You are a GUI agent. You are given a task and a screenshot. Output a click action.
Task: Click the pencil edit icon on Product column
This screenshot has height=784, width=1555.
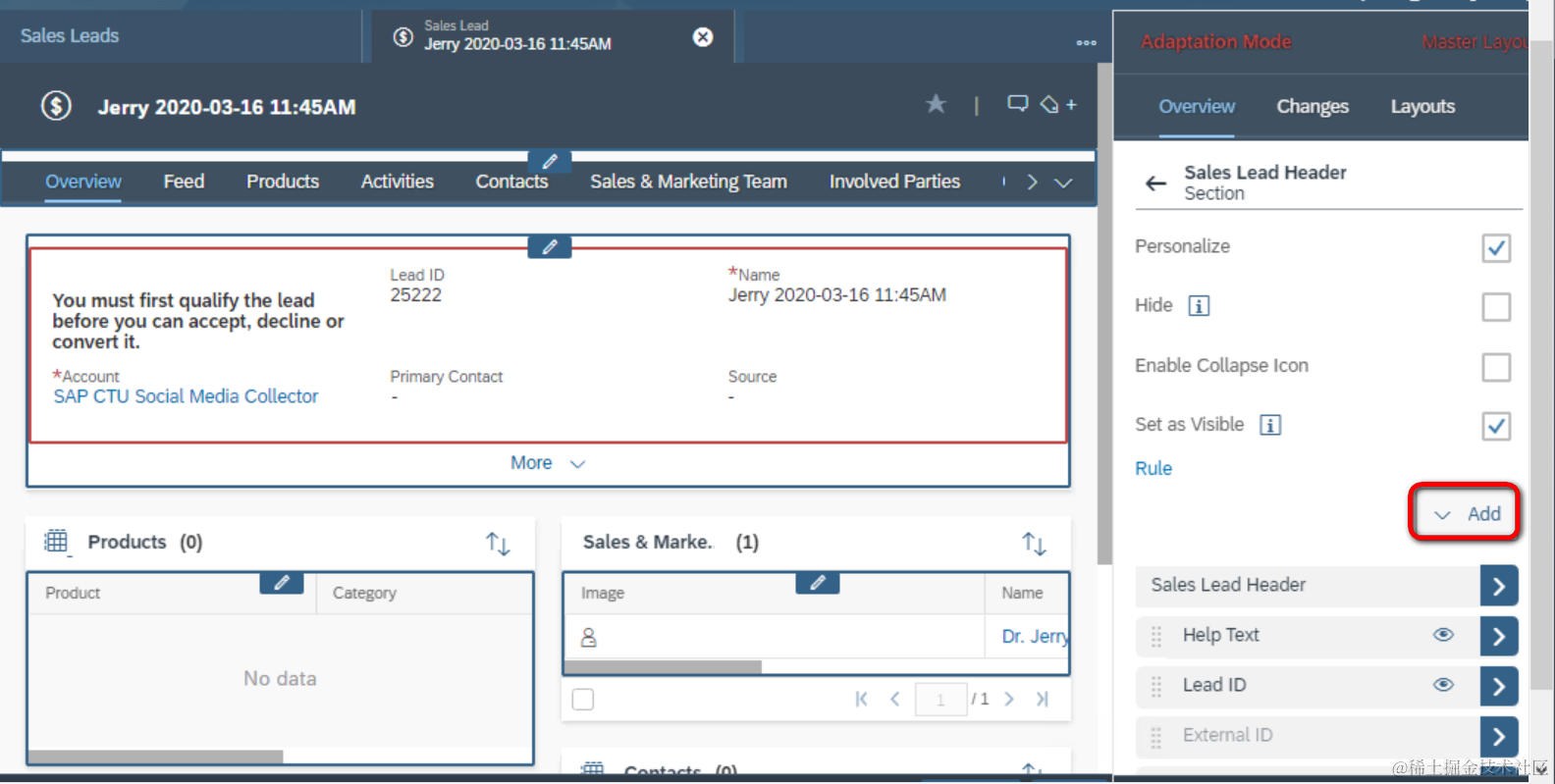point(282,583)
